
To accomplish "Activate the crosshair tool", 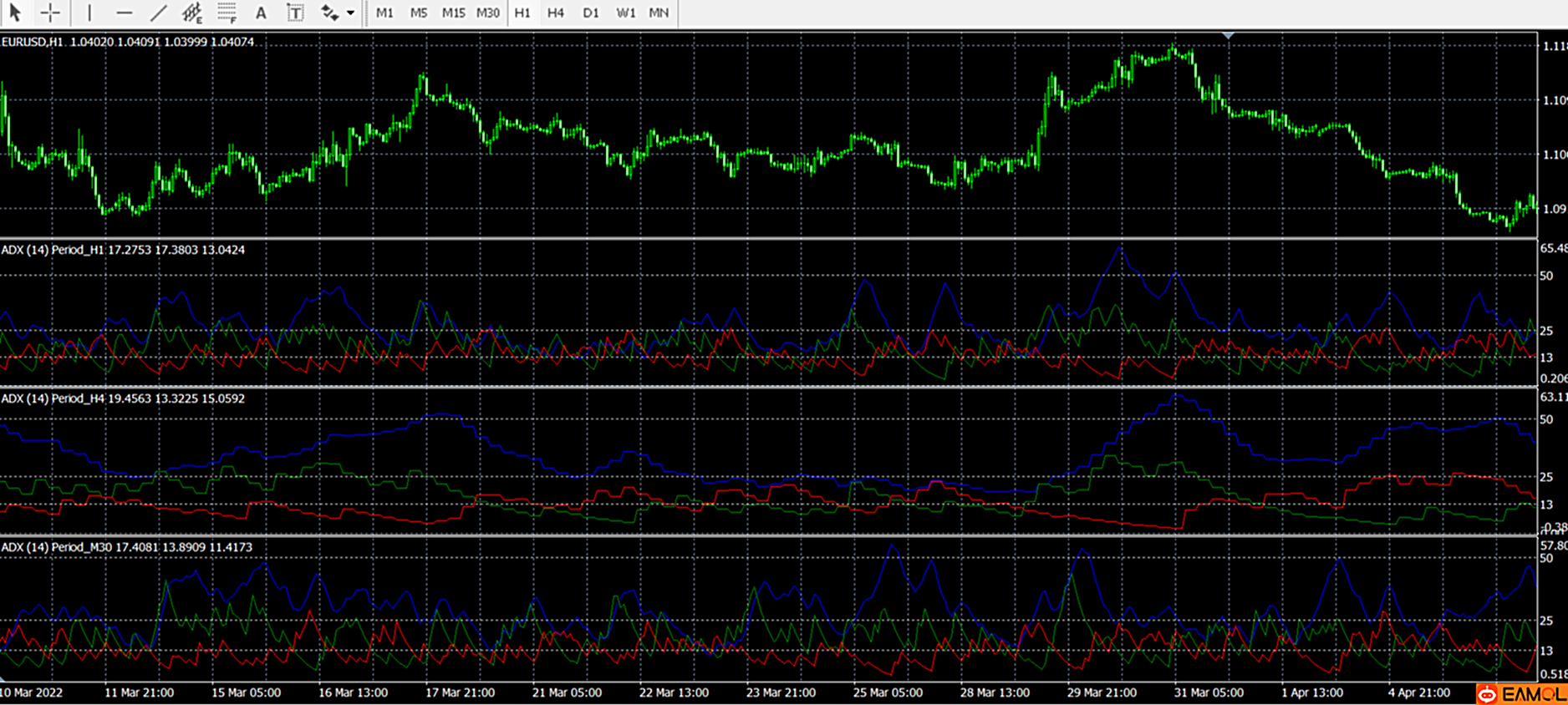I will tap(50, 13).
